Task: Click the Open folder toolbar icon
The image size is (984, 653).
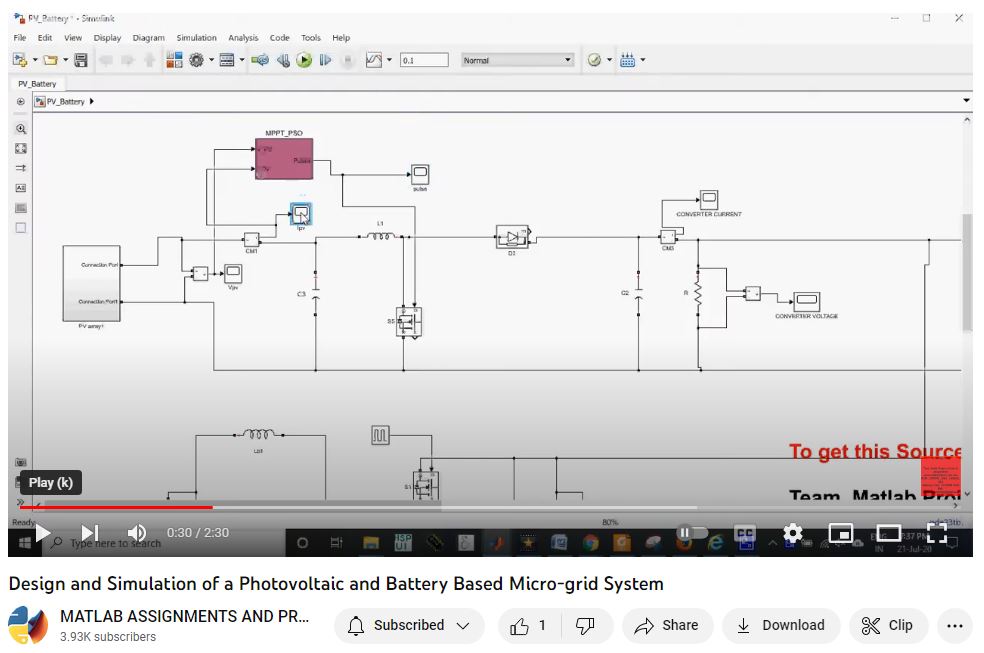Action: tap(51, 60)
